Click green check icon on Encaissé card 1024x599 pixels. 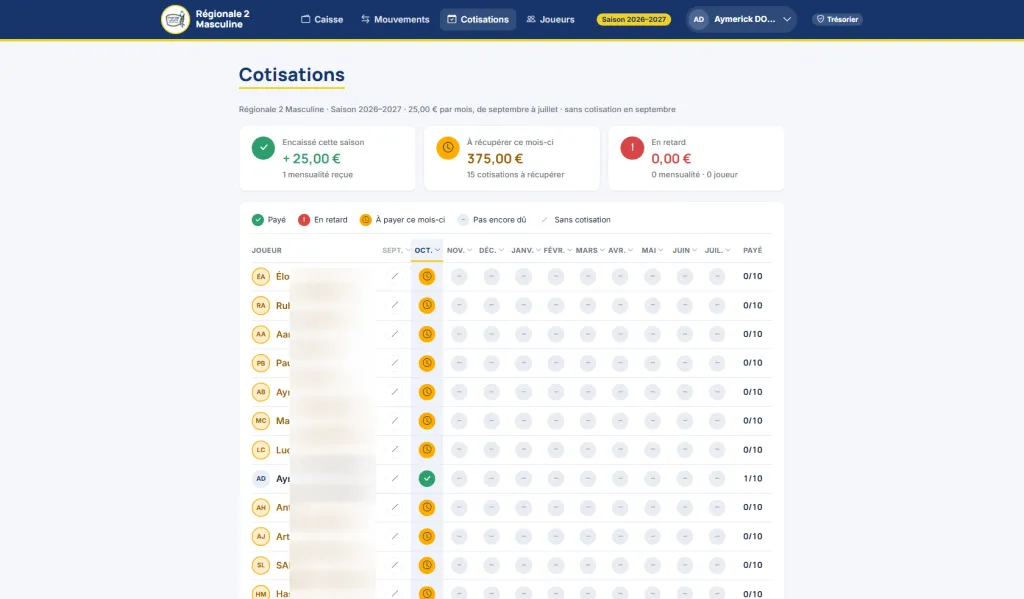pos(263,148)
